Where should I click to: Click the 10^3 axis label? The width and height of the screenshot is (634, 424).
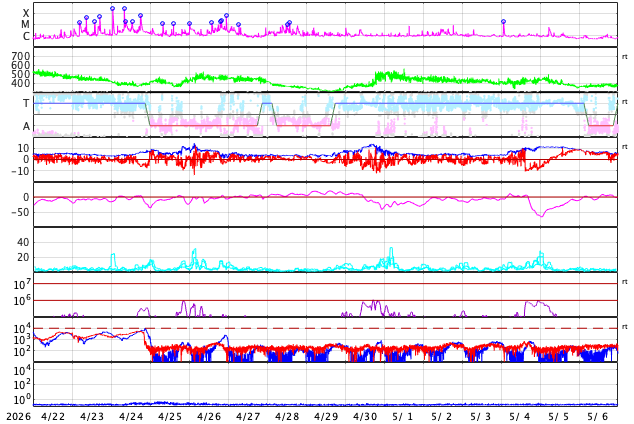point(22,340)
